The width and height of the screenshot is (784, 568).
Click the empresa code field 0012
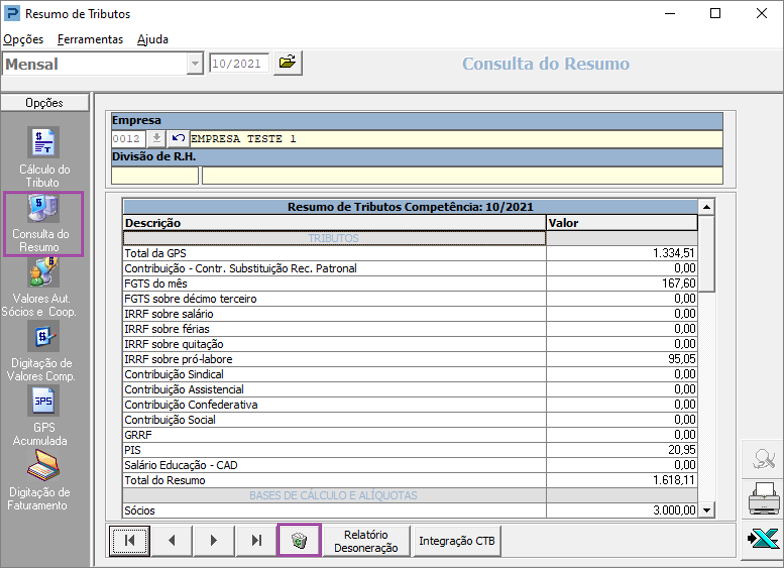[x=128, y=138]
